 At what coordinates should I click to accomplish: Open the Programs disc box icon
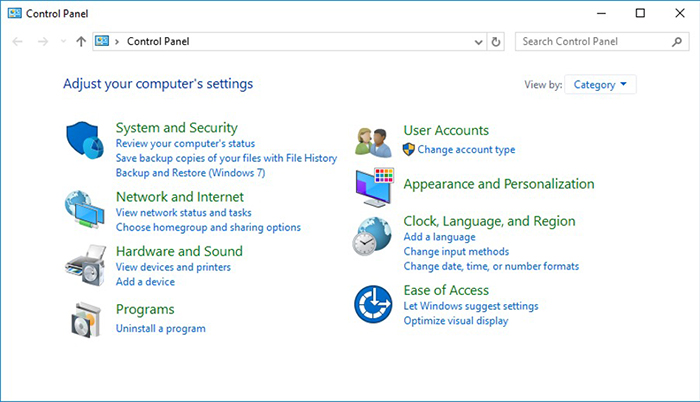[x=85, y=320]
